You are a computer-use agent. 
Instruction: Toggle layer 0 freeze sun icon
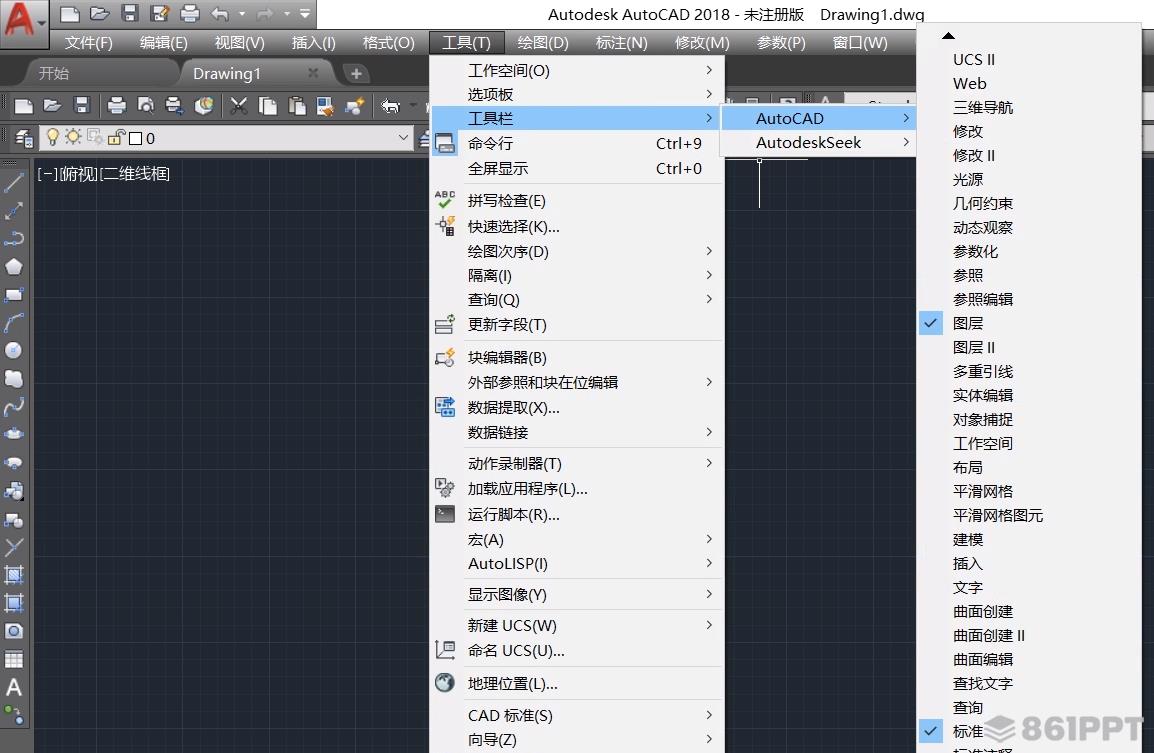click(73, 137)
